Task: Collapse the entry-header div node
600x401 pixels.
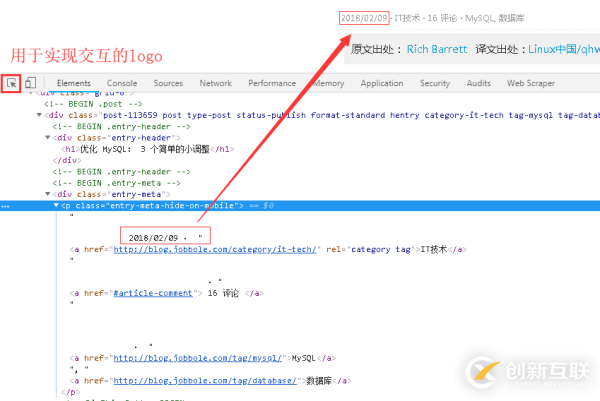Action: pyautogui.click(x=47, y=137)
